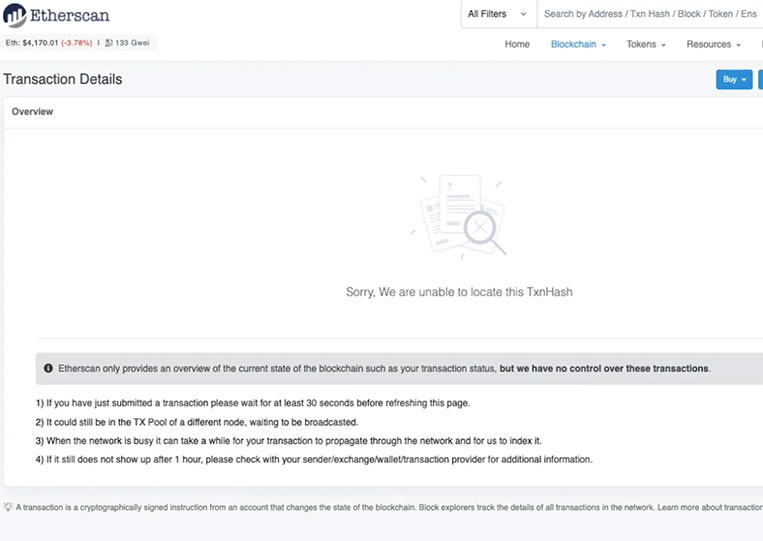Expand the Resources menu
The image size is (763, 541).
pyautogui.click(x=713, y=44)
